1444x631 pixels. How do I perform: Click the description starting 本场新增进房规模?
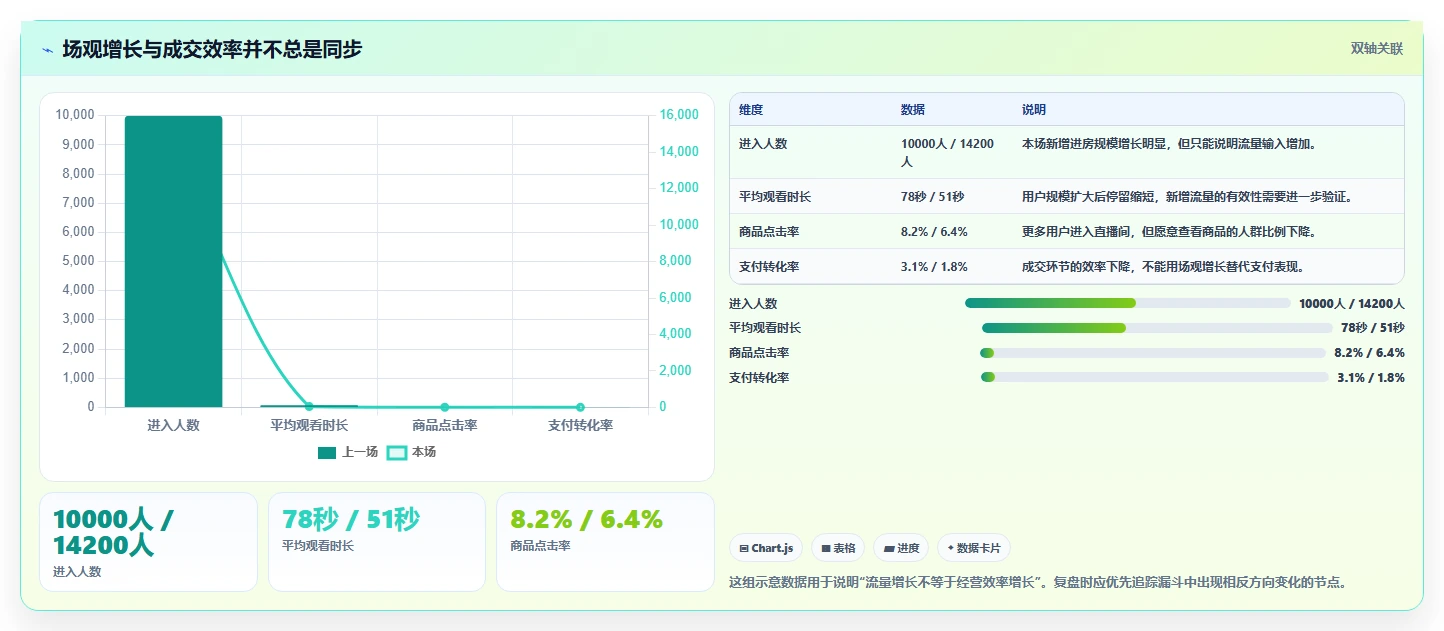[x=1169, y=144]
